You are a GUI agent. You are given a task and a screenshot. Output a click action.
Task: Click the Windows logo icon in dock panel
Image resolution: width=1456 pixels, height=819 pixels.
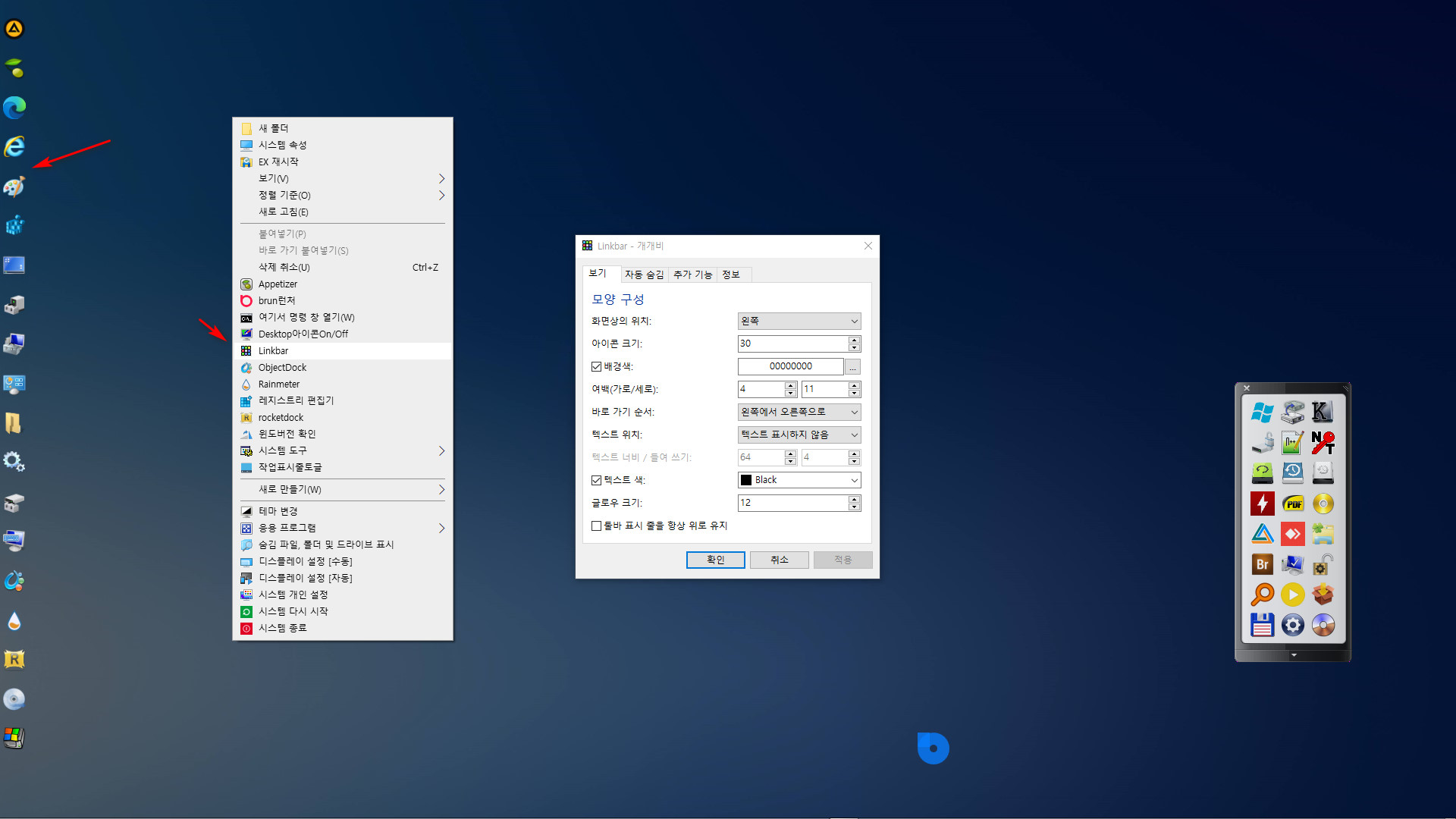[x=1263, y=413]
